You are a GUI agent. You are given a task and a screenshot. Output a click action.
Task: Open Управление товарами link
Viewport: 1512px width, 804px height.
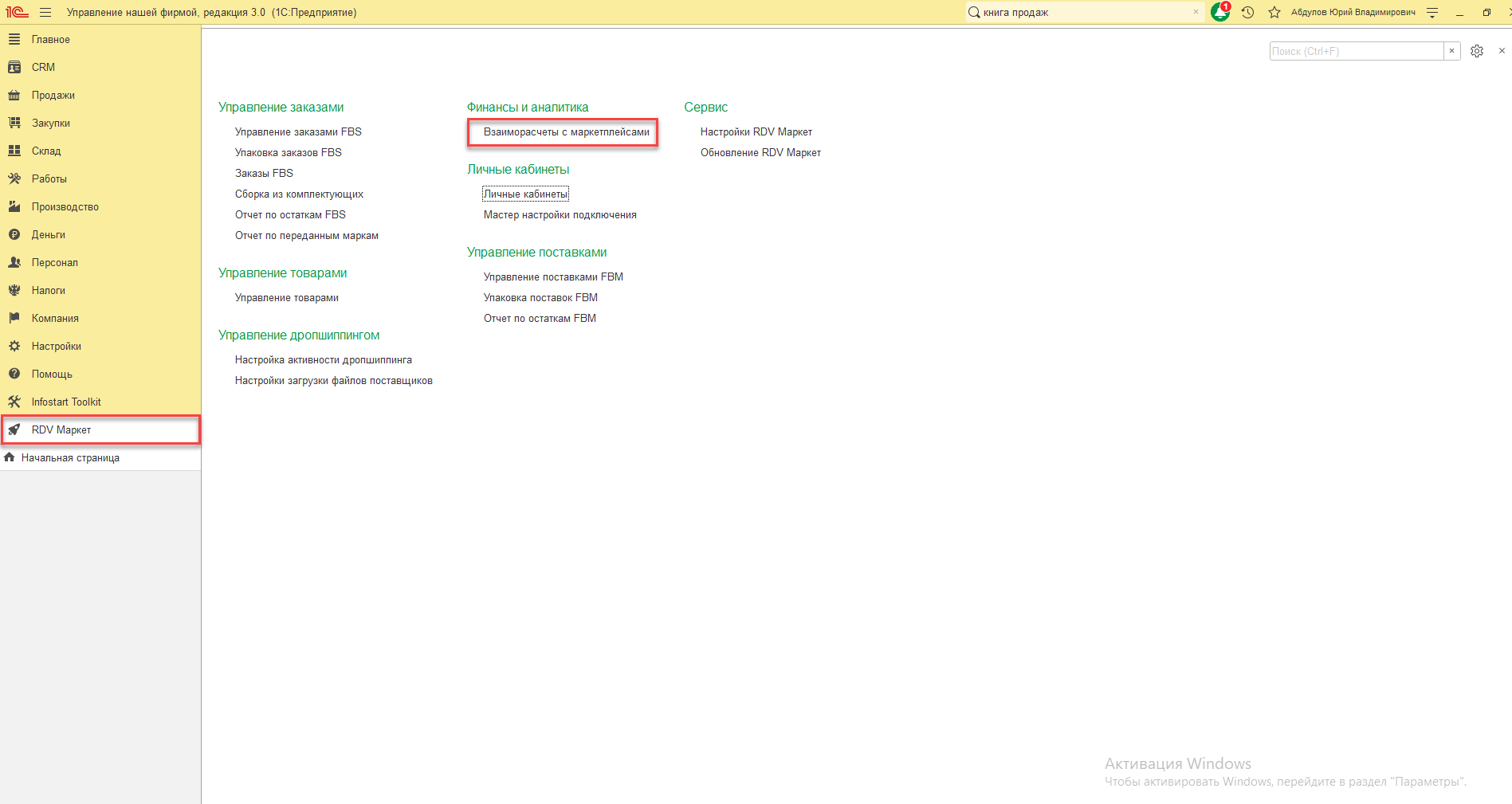[287, 297]
